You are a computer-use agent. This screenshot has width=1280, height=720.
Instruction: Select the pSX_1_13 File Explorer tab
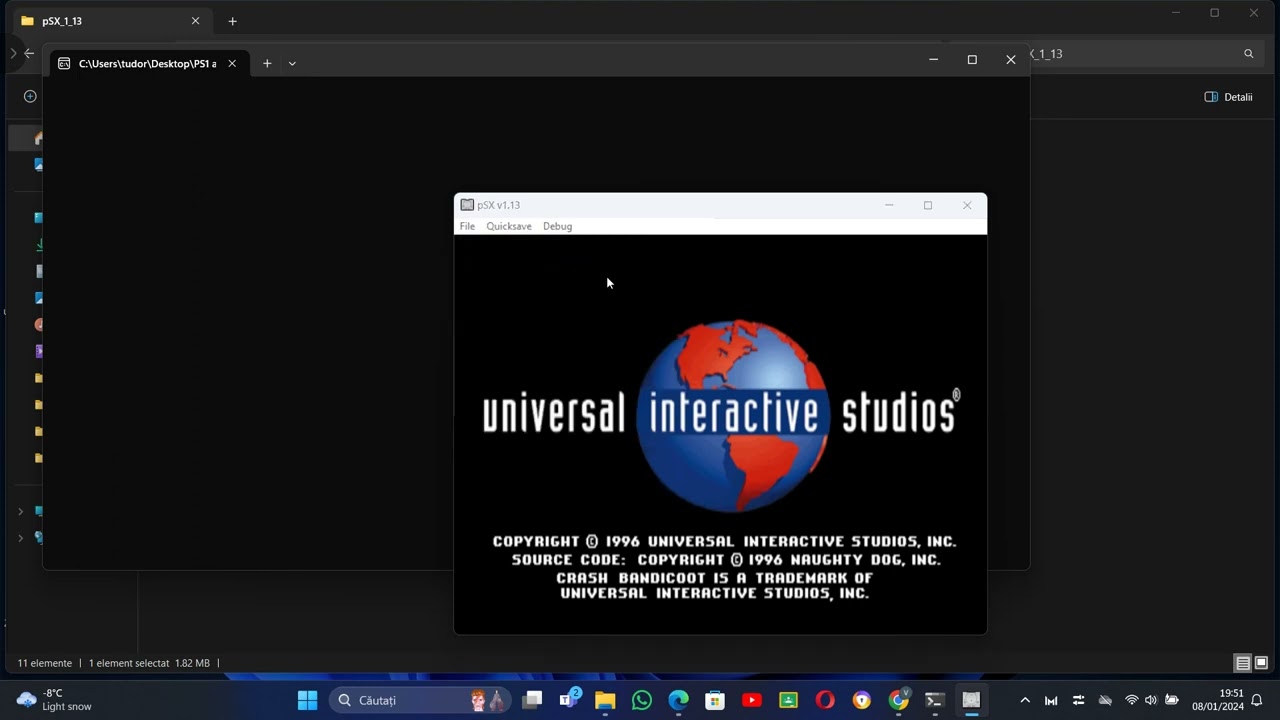coord(110,21)
